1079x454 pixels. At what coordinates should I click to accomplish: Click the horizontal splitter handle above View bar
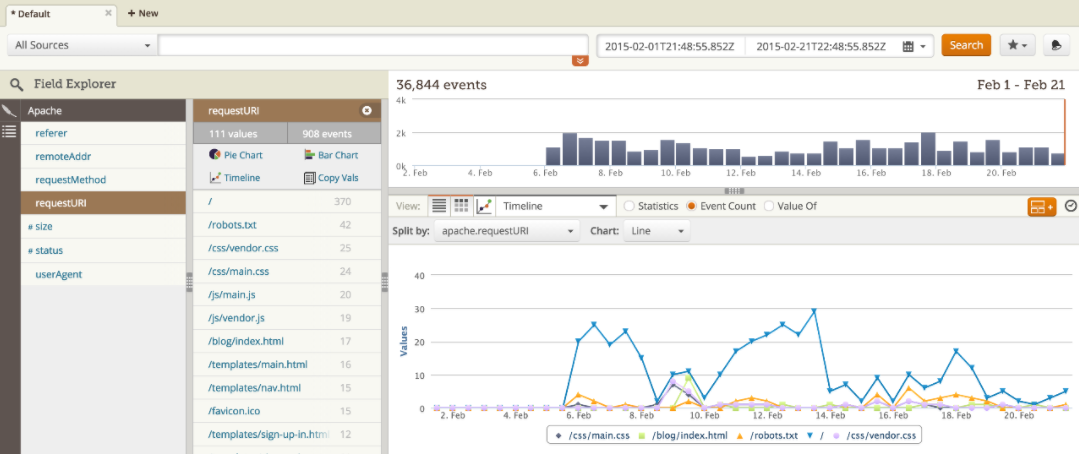click(734, 191)
